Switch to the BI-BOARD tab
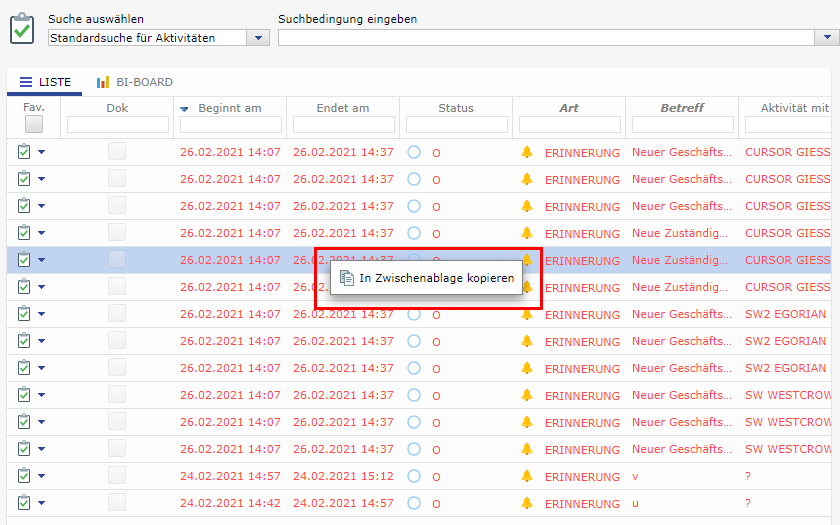Screen dimensions: 840x525 click(x=135, y=82)
